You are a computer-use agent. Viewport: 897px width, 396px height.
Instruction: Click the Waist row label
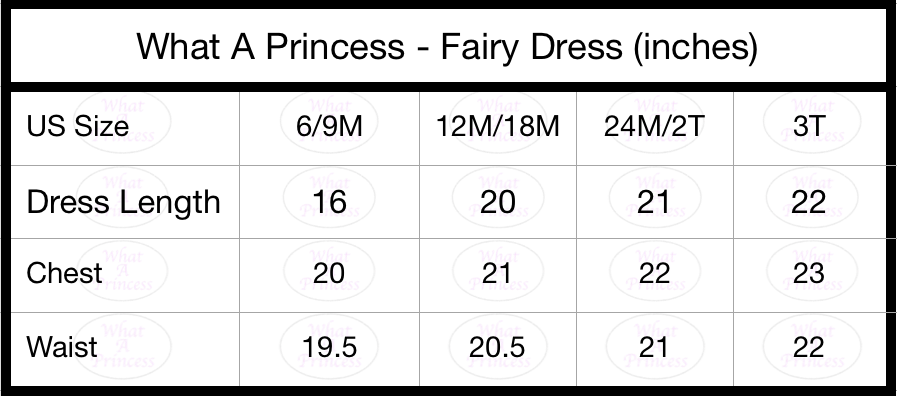pyautogui.click(x=62, y=347)
